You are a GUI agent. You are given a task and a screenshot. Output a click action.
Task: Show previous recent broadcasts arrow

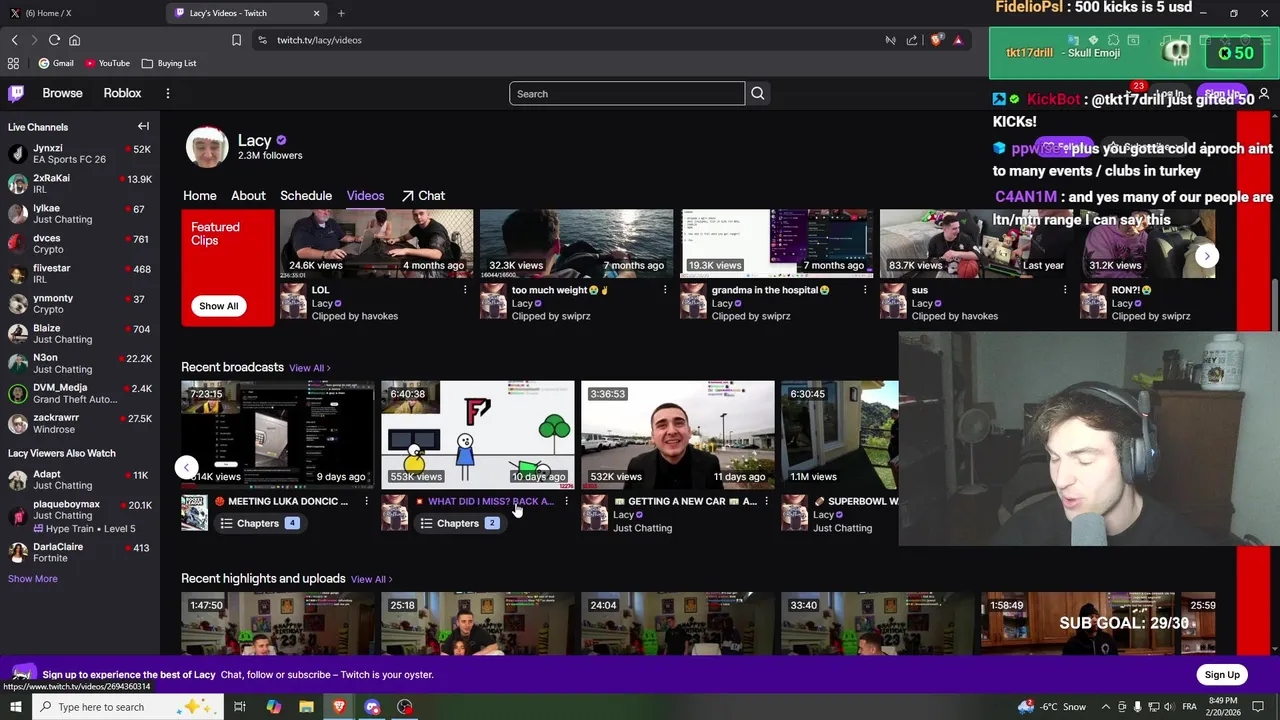point(186,467)
